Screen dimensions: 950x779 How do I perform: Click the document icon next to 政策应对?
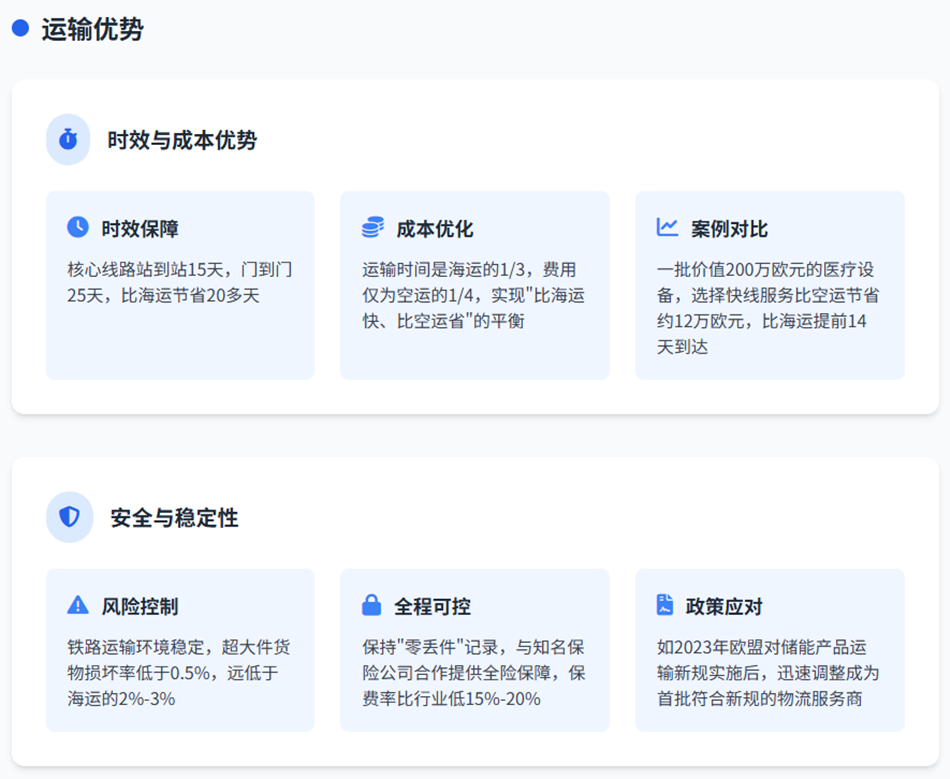pyautogui.click(x=665, y=605)
